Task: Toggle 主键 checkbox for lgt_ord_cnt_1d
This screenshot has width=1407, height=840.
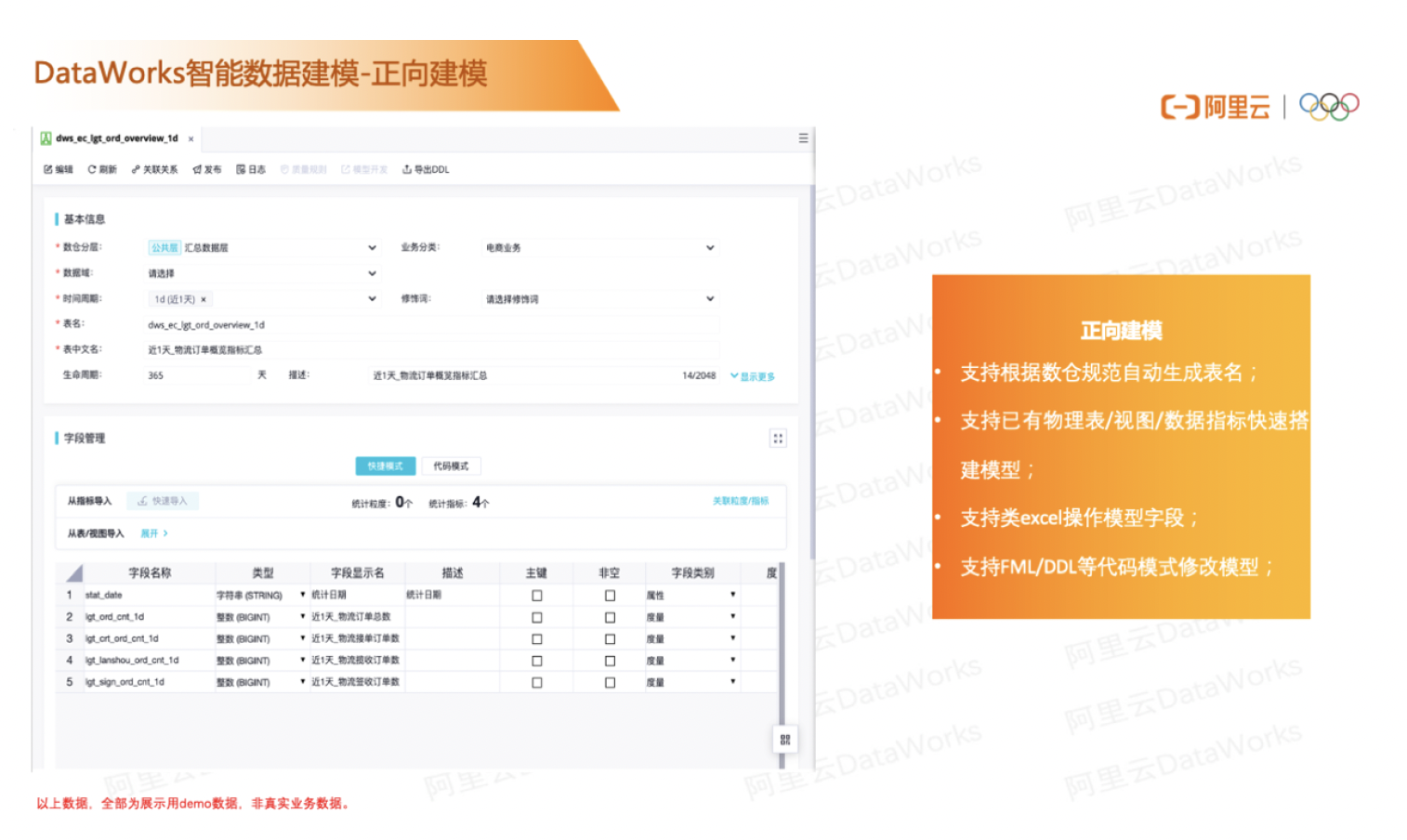Action: [x=536, y=617]
